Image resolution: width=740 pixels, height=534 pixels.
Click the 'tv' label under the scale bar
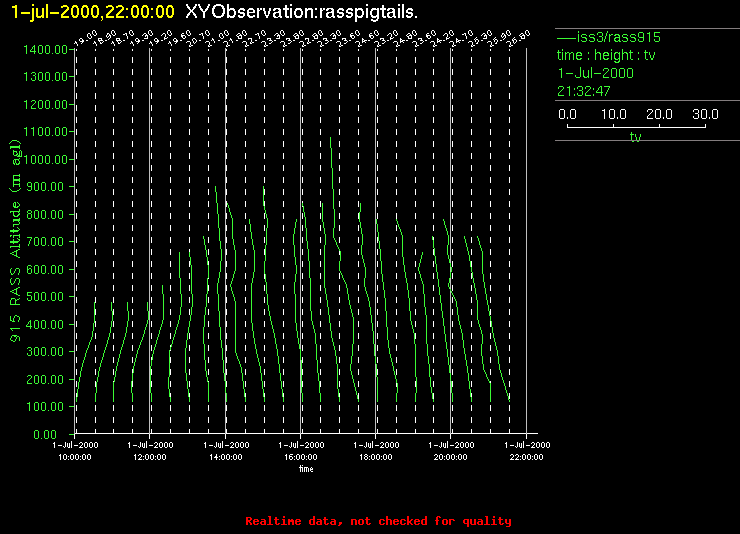[x=635, y=137]
